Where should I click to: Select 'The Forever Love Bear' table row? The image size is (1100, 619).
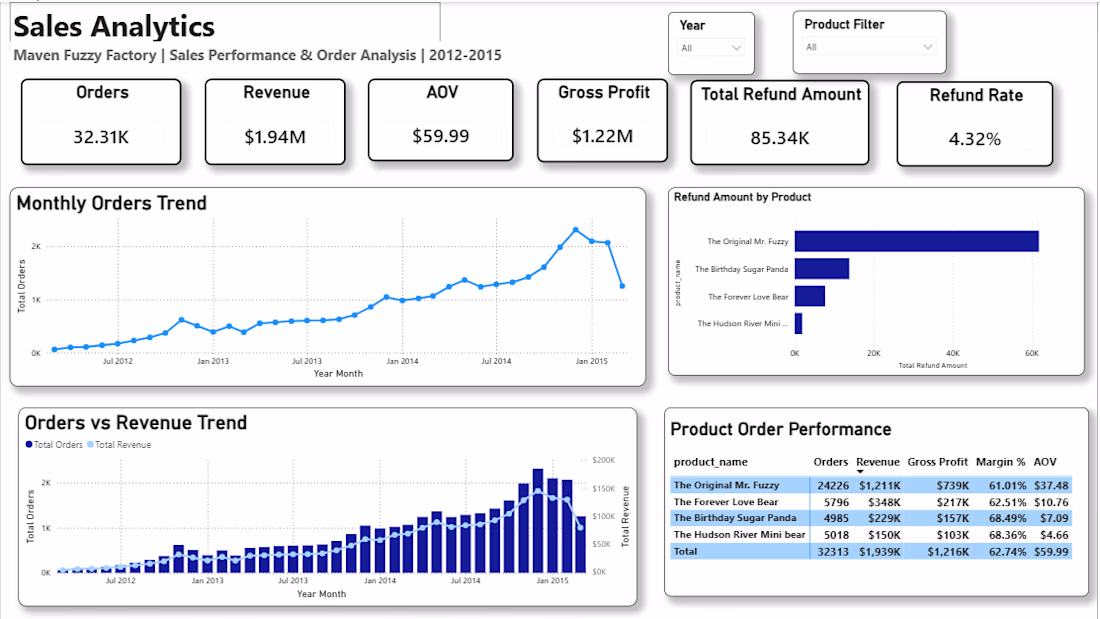871,502
